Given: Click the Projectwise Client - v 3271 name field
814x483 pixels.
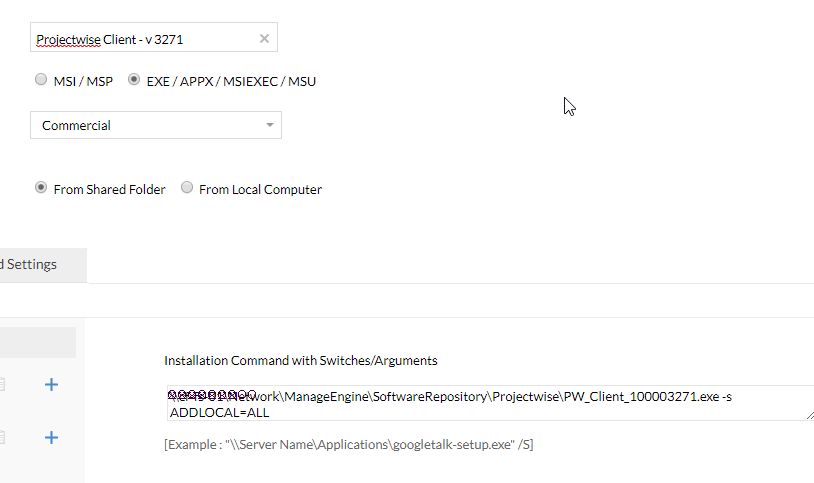Looking at the screenshot, I should click(154, 37).
